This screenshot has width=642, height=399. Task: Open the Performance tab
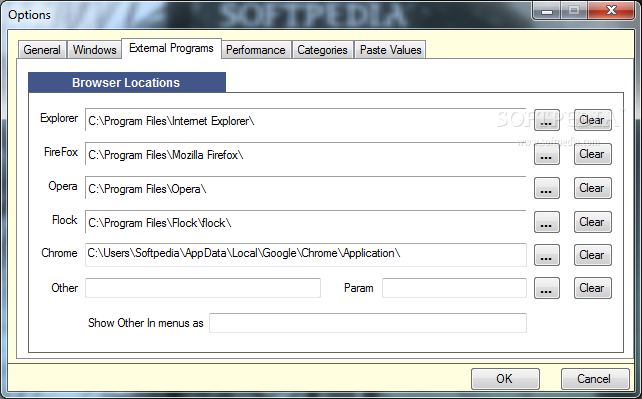[x=256, y=50]
